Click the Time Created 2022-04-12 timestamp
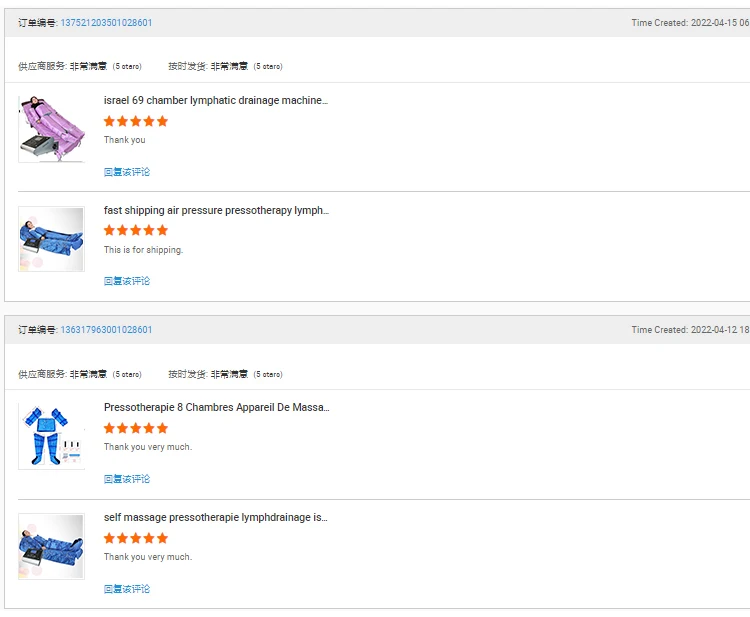The height and width of the screenshot is (617, 750). click(x=690, y=330)
